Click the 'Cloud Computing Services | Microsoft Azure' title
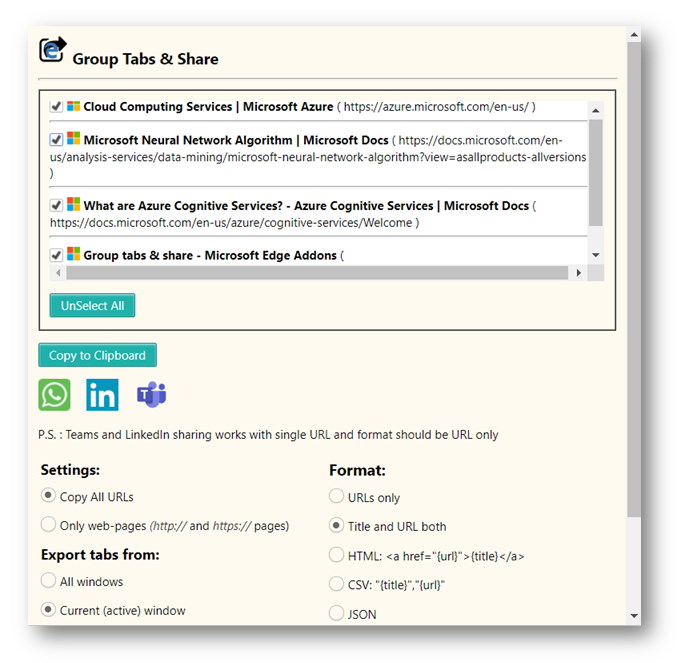The height and width of the screenshot is (663, 681). [208, 106]
